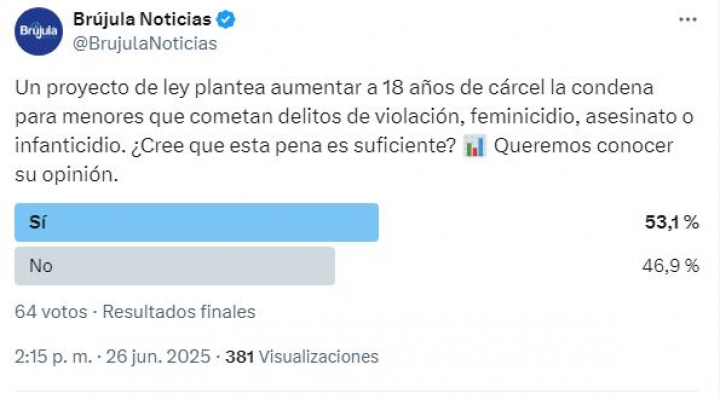The width and height of the screenshot is (720, 399).
Task: Select the No poll result bar
Action: coord(174,266)
